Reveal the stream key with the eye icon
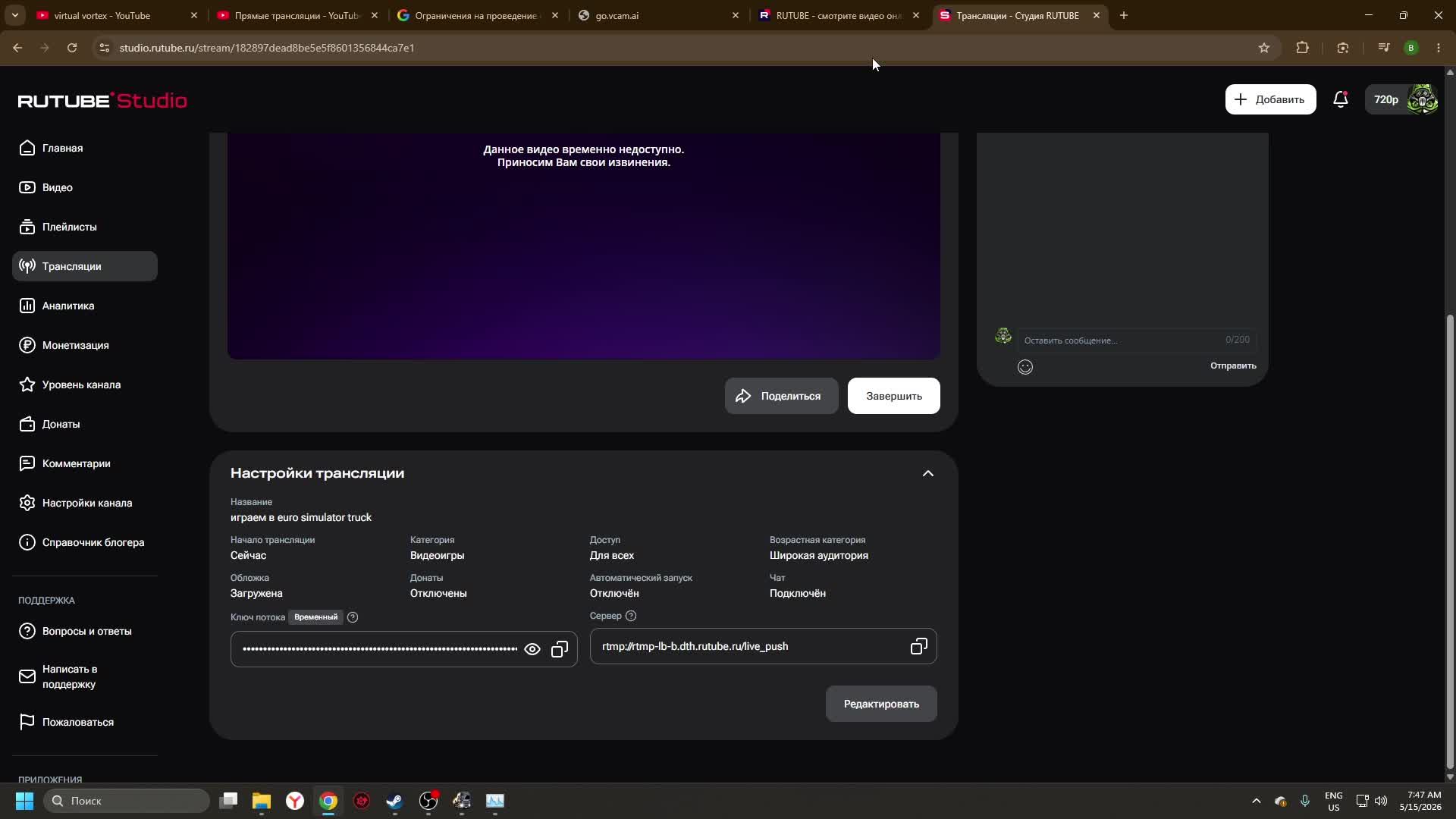Image resolution: width=1456 pixels, height=819 pixels. click(x=532, y=649)
